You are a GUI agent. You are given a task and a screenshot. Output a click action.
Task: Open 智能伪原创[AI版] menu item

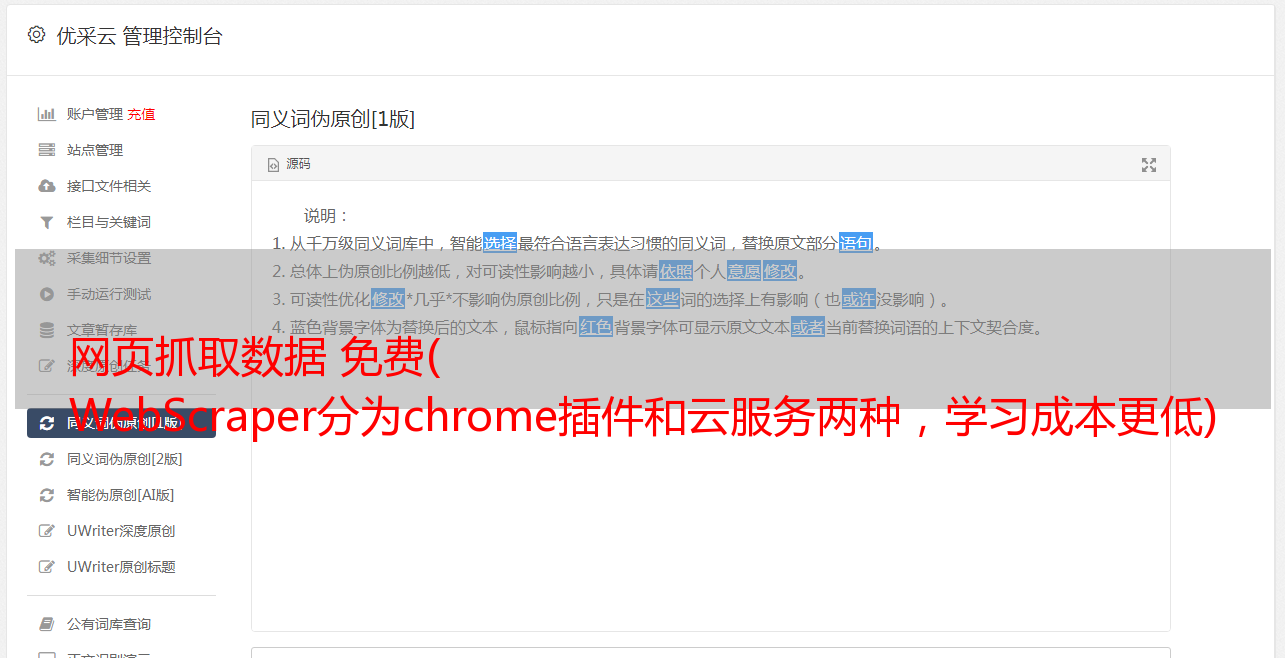coord(121,495)
